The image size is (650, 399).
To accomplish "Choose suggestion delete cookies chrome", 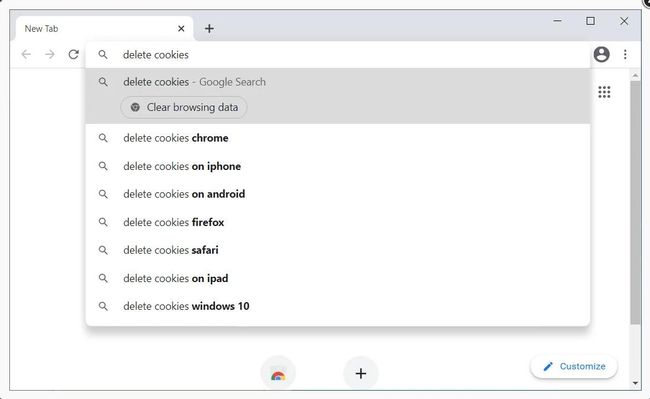I will tap(337, 138).
